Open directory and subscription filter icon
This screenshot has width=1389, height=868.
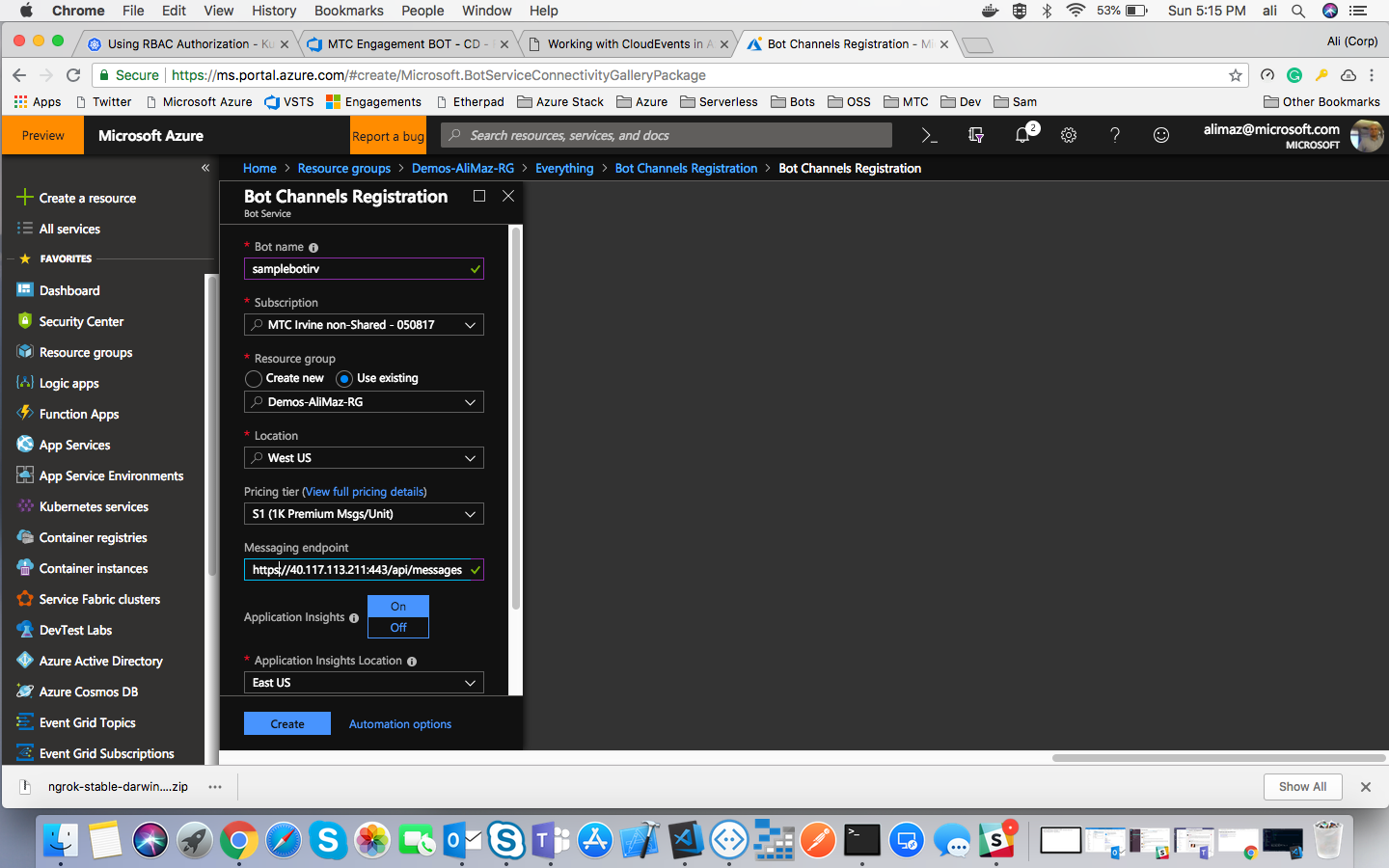976,136
